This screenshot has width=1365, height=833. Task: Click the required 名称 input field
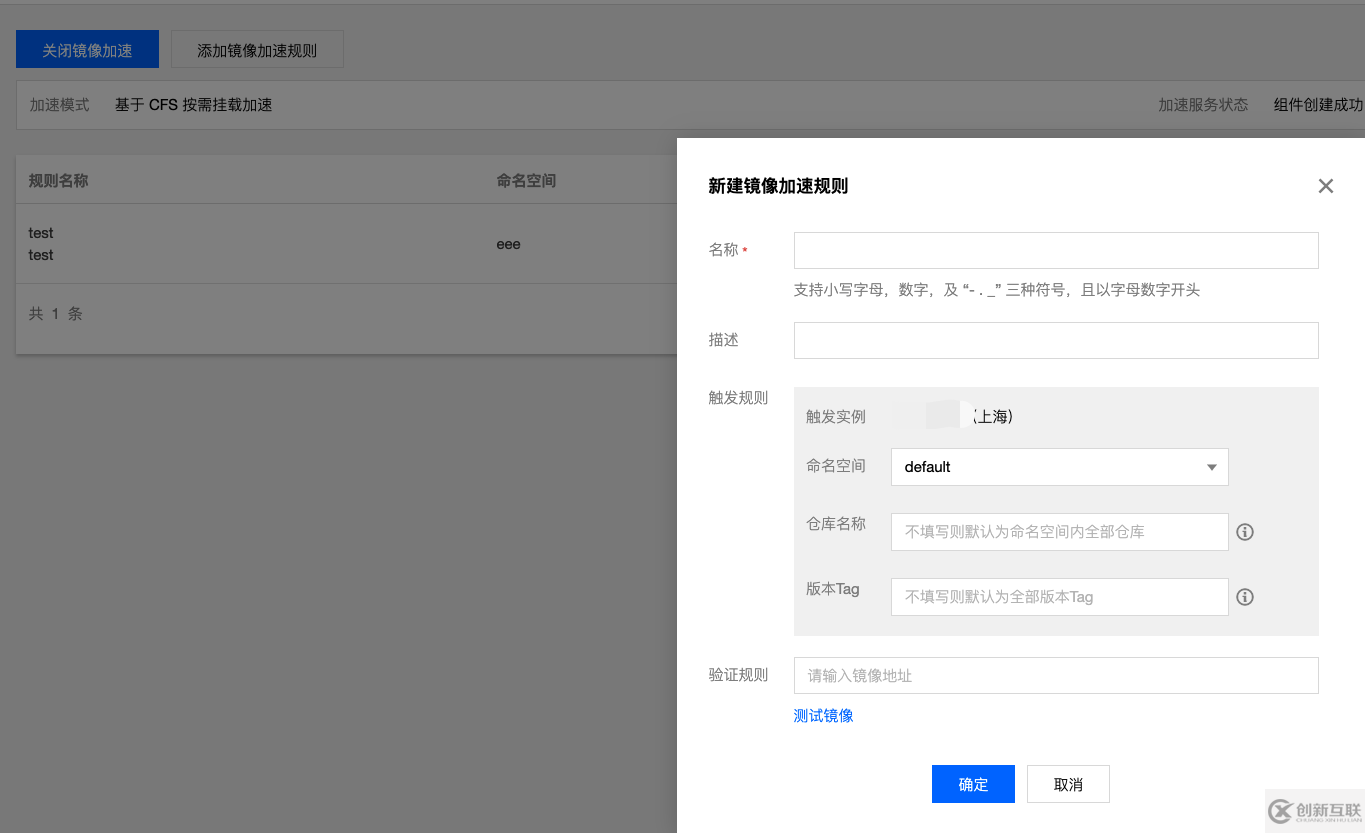point(1055,250)
